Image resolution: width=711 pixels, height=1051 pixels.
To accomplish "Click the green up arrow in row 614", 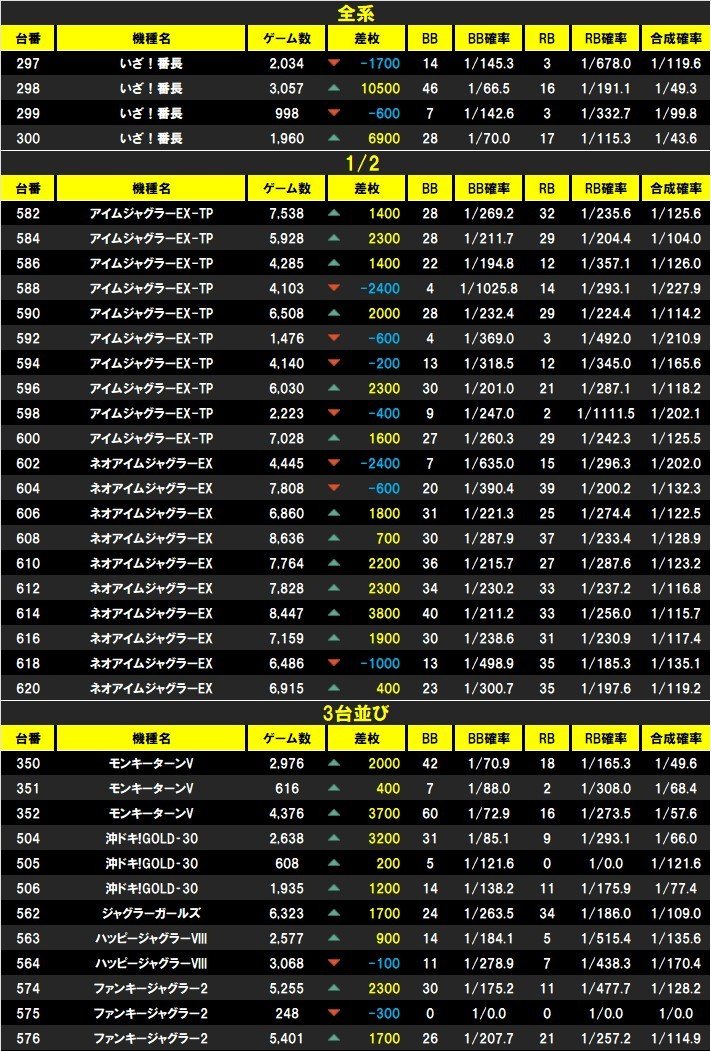I will click(x=334, y=613).
